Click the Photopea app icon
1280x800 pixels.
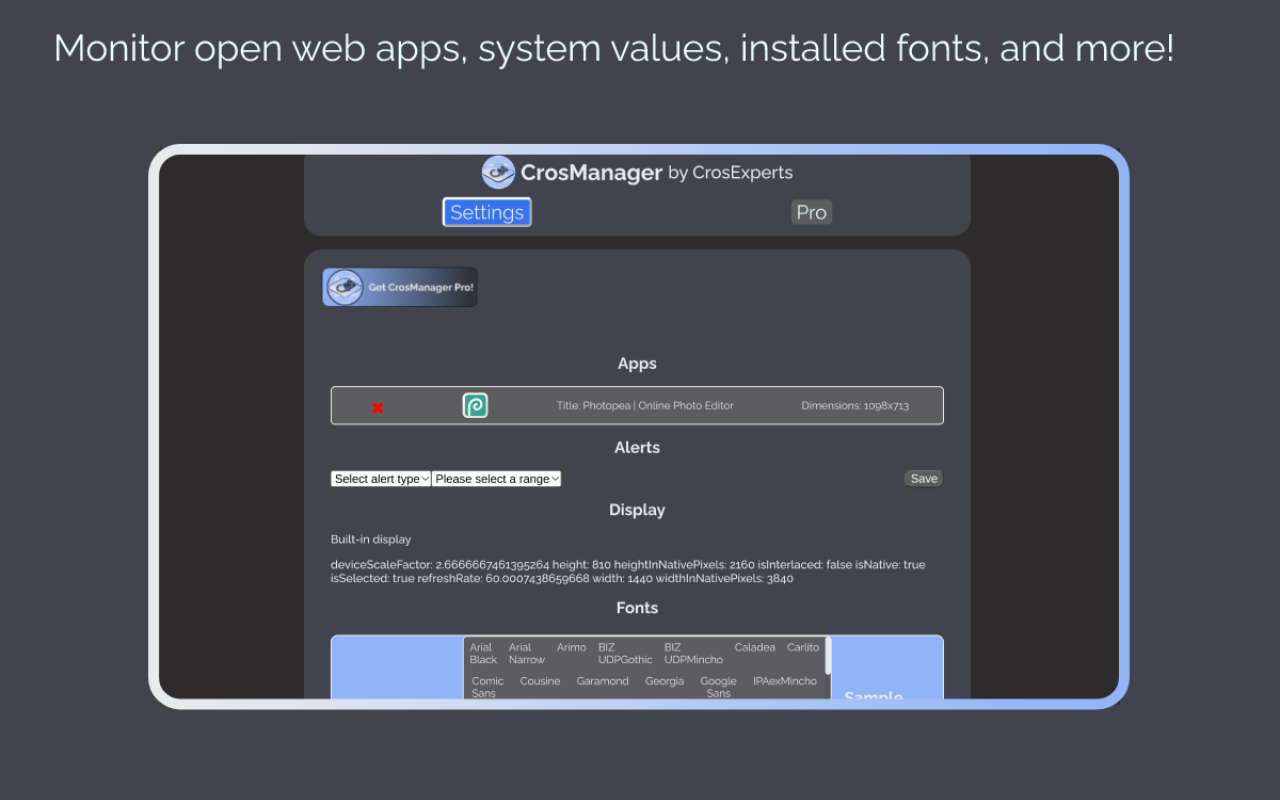pos(475,405)
